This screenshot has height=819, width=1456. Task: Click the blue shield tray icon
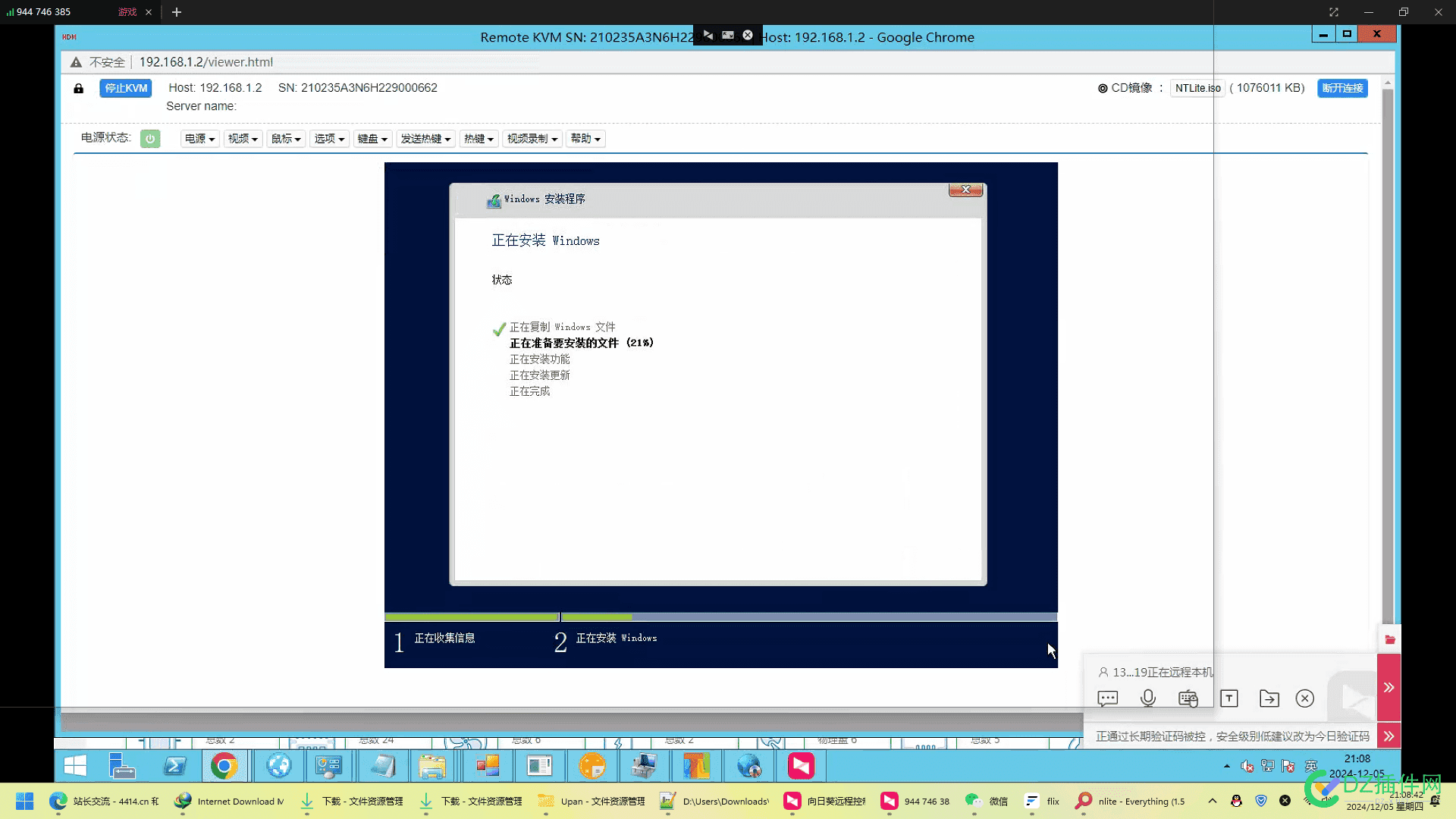(1261, 801)
